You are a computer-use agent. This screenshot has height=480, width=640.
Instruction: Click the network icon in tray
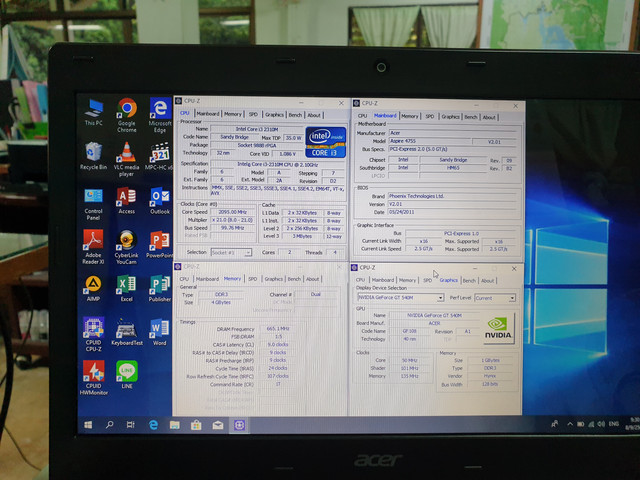[591, 424]
